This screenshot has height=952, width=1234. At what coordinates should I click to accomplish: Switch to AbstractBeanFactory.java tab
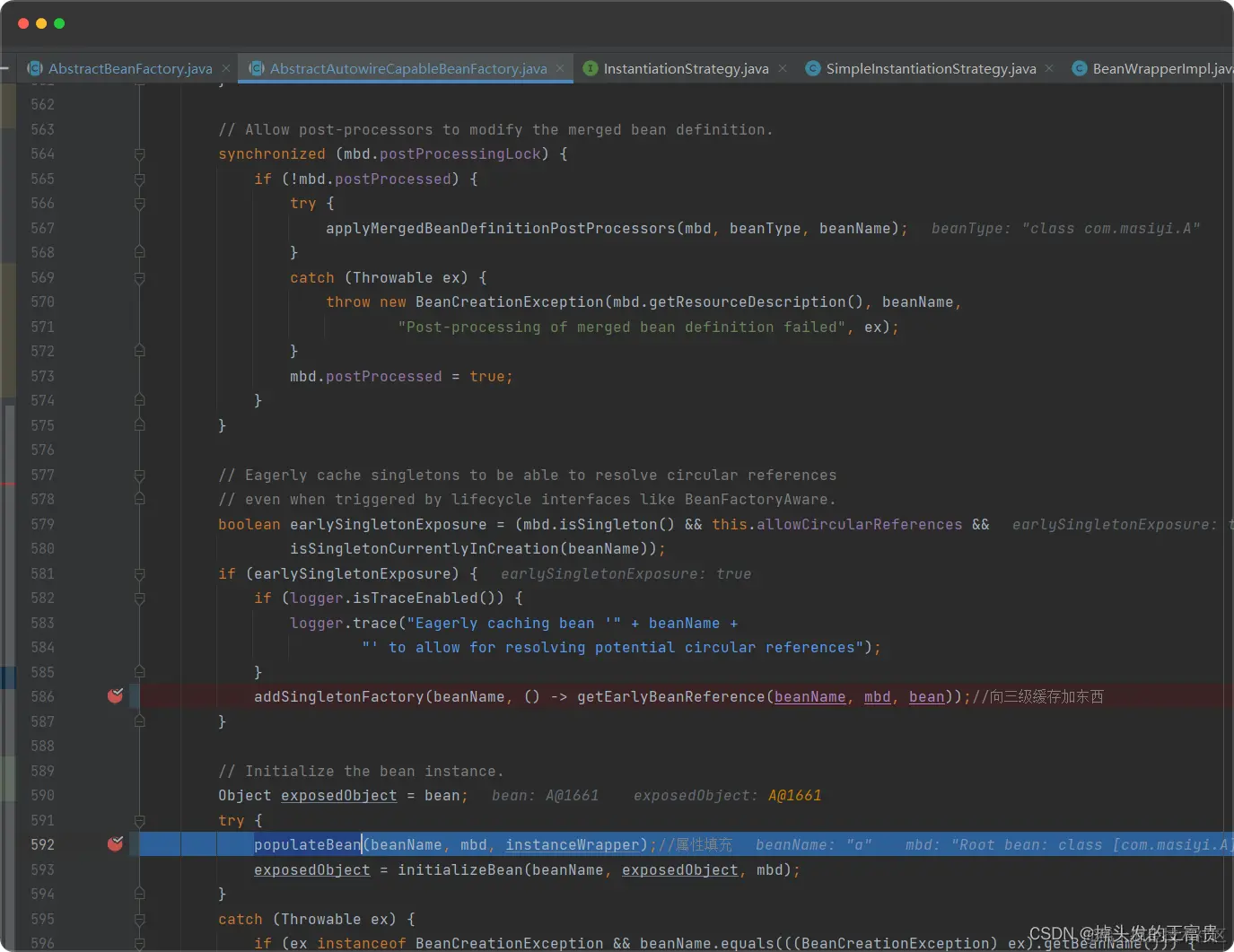tap(130, 69)
